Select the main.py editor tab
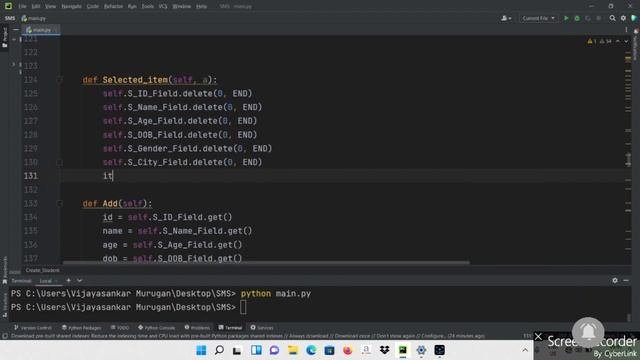 tap(41, 30)
